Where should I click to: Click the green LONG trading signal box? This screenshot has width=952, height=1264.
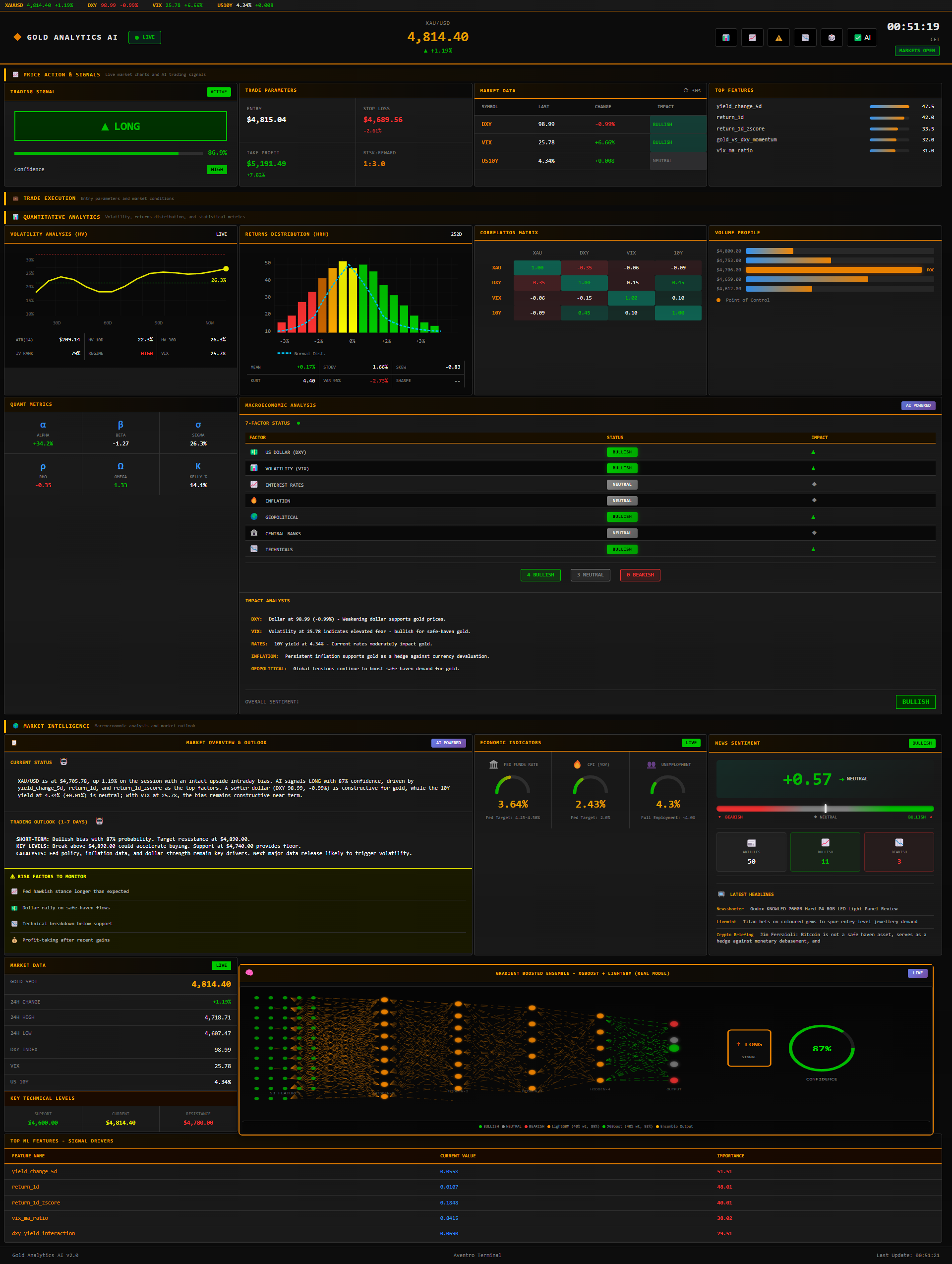tap(120, 126)
